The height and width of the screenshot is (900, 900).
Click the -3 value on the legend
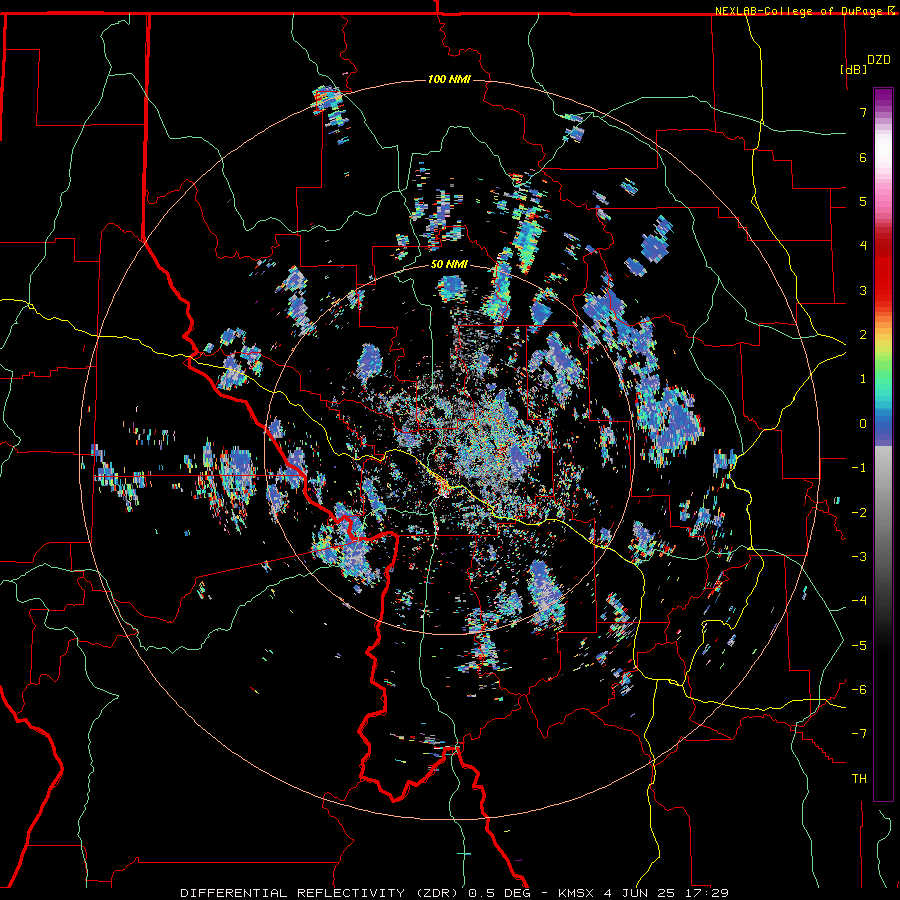click(x=859, y=556)
